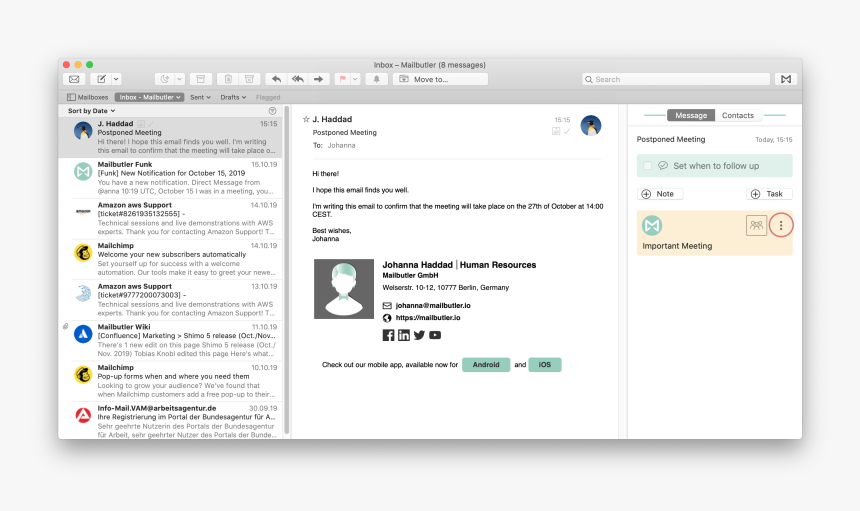Click the tracking status icon under 15:15
The height and width of the screenshot is (511, 860).
click(556, 131)
